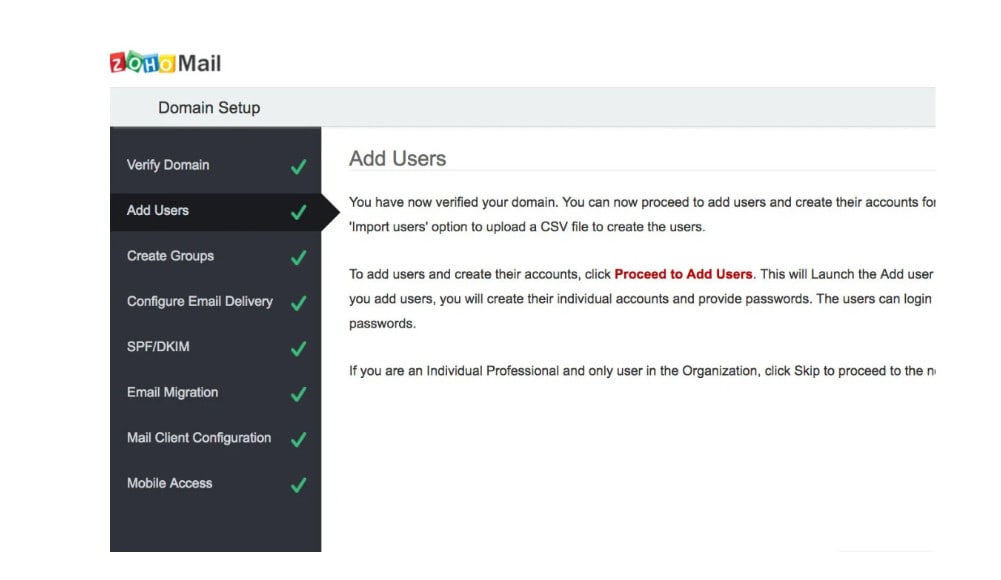Click the Mobile Access checkmark icon
The width and height of the screenshot is (1001, 580).
[x=298, y=484]
